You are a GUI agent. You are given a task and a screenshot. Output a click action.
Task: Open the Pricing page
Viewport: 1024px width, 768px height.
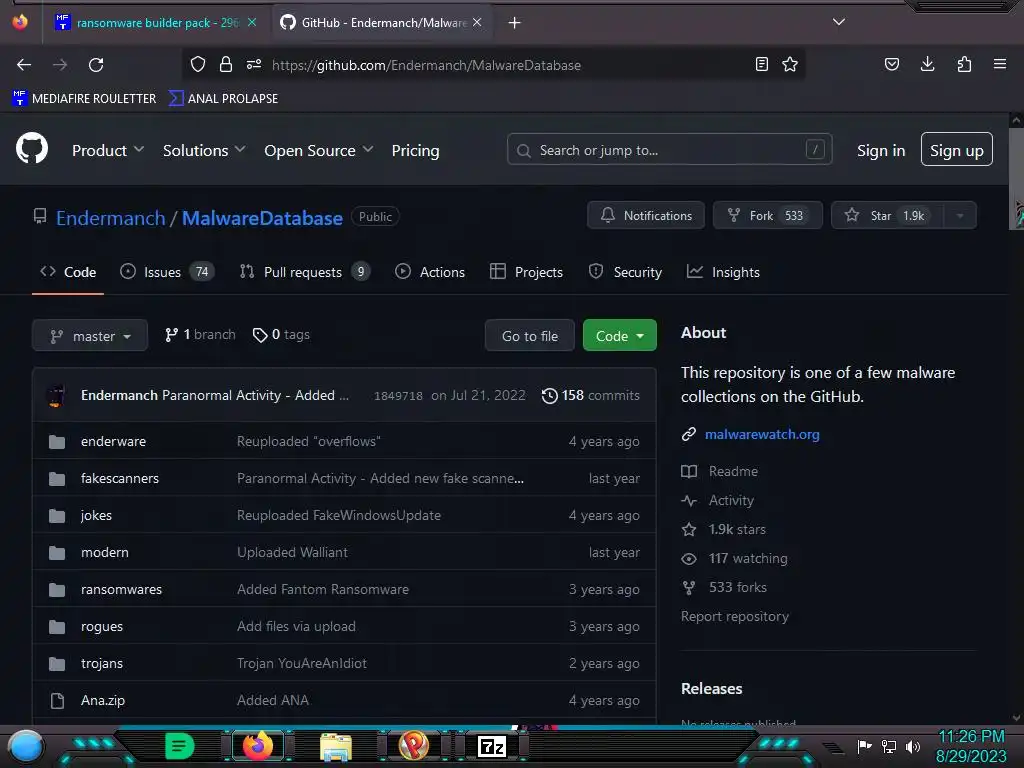415,151
